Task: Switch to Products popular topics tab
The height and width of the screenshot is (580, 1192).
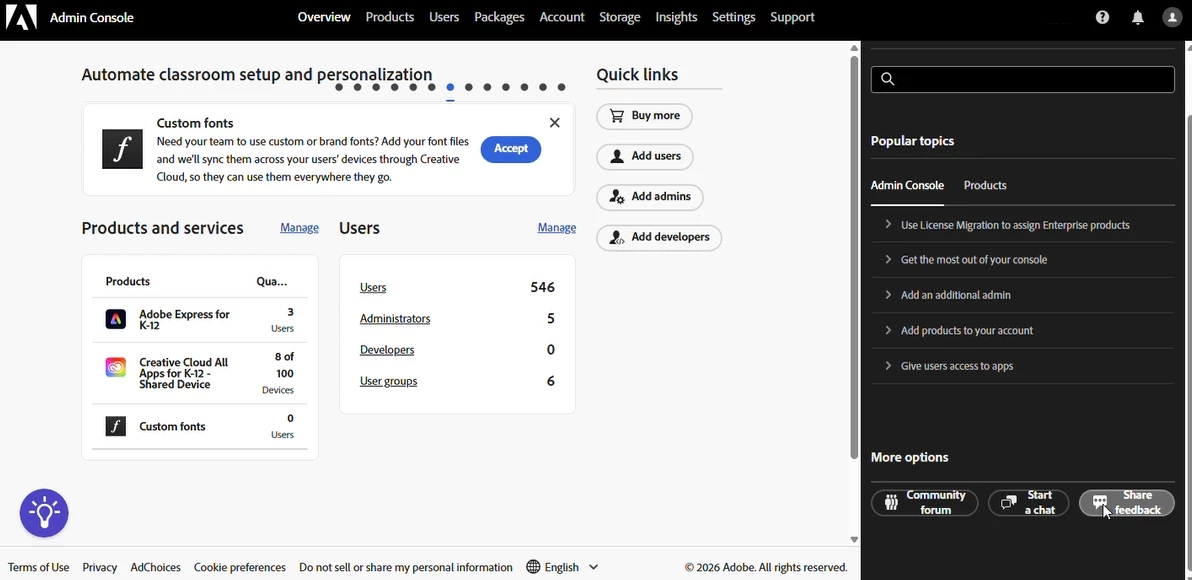Action: click(985, 185)
